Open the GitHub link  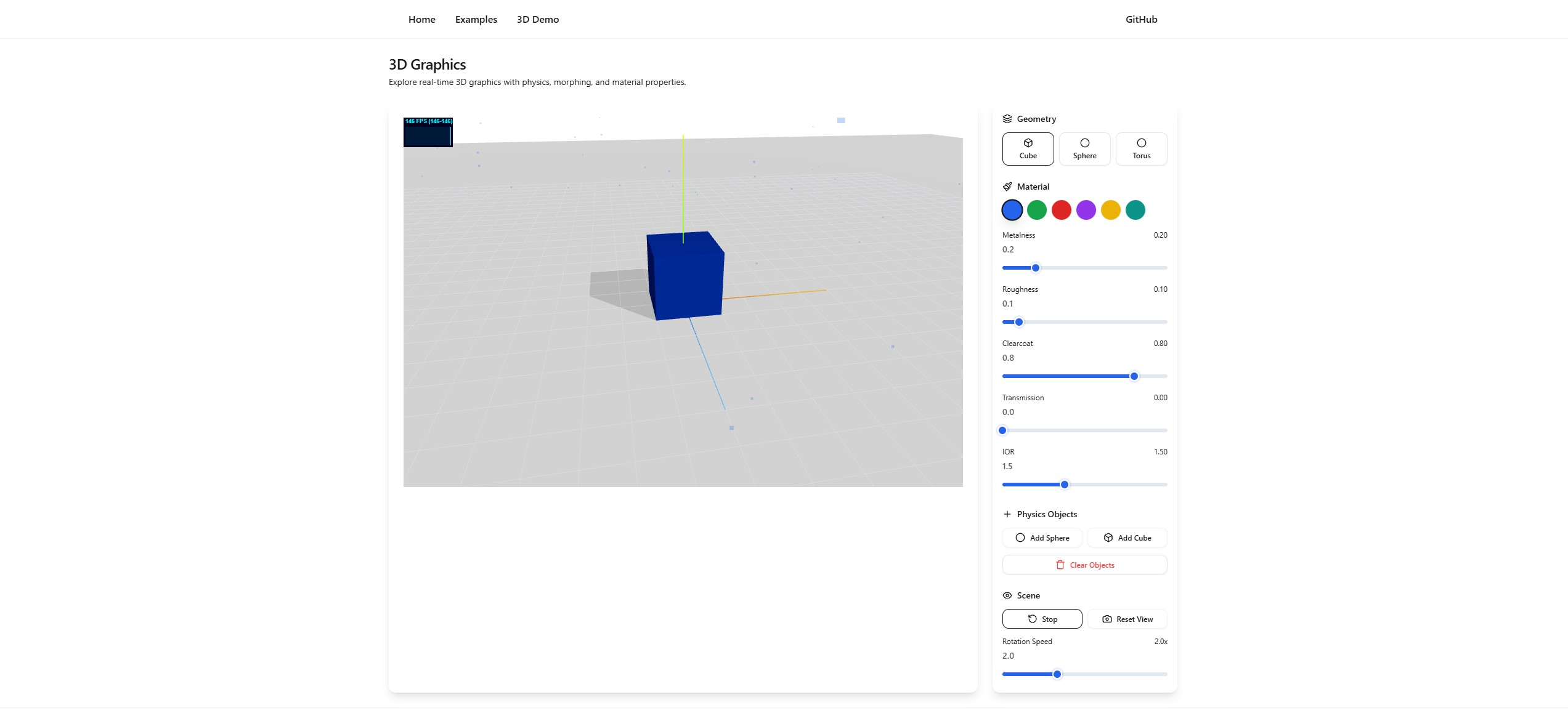(x=1140, y=19)
